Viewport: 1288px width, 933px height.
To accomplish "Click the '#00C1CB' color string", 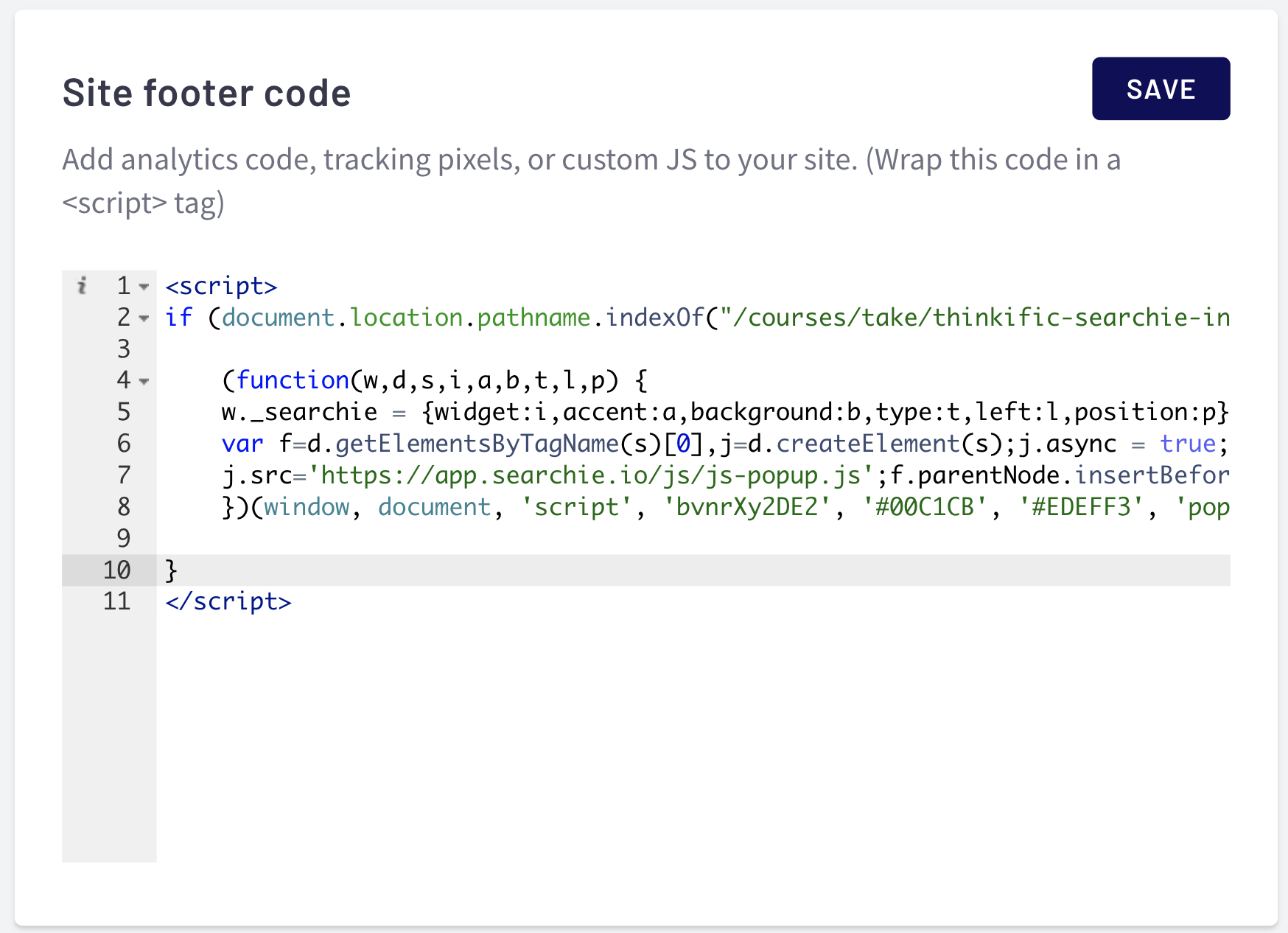I will (925, 507).
